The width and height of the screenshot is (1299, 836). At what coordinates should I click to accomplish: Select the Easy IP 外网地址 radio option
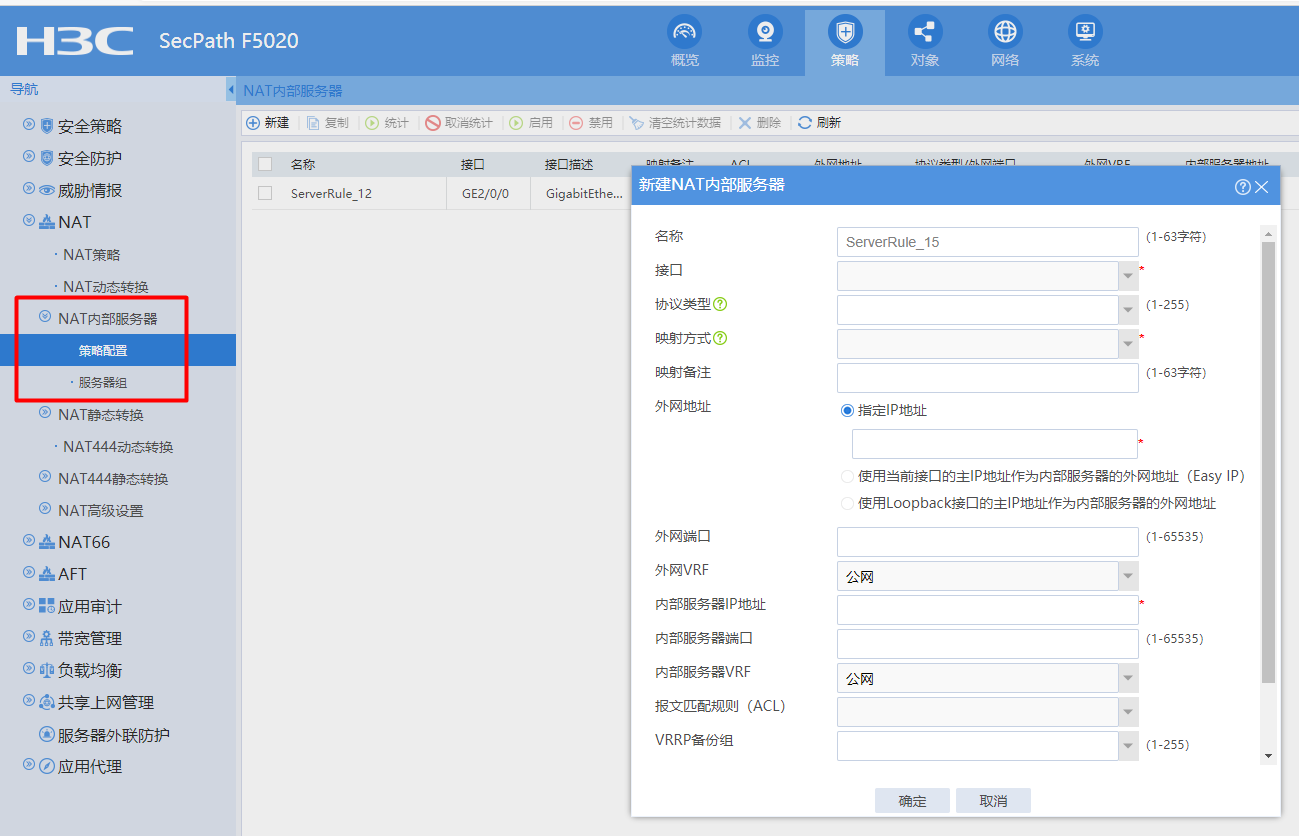point(848,476)
